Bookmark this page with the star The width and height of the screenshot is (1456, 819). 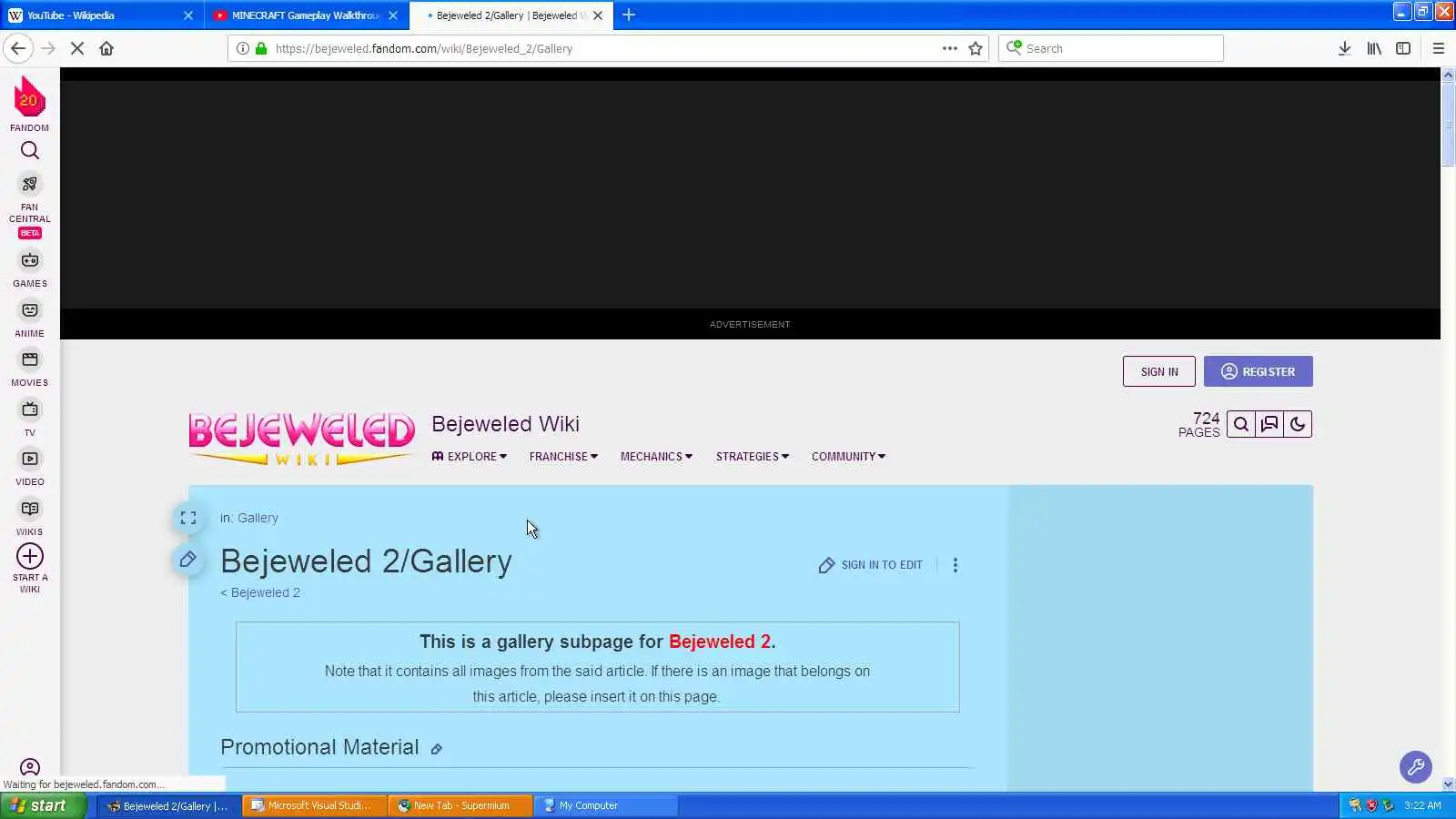pyautogui.click(x=976, y=48)
